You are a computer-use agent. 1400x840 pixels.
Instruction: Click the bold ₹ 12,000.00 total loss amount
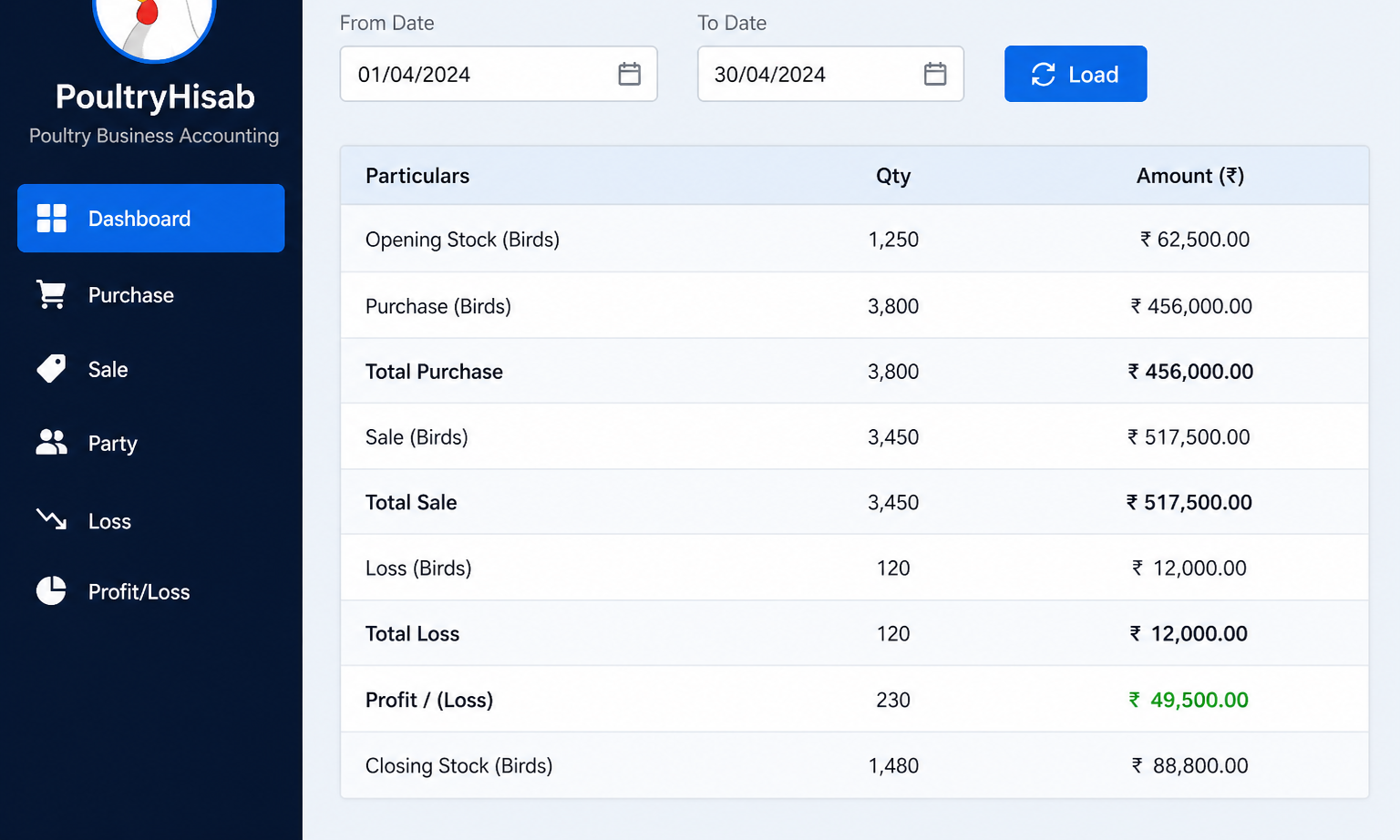pyautogui.click(x=1189, y=634)
